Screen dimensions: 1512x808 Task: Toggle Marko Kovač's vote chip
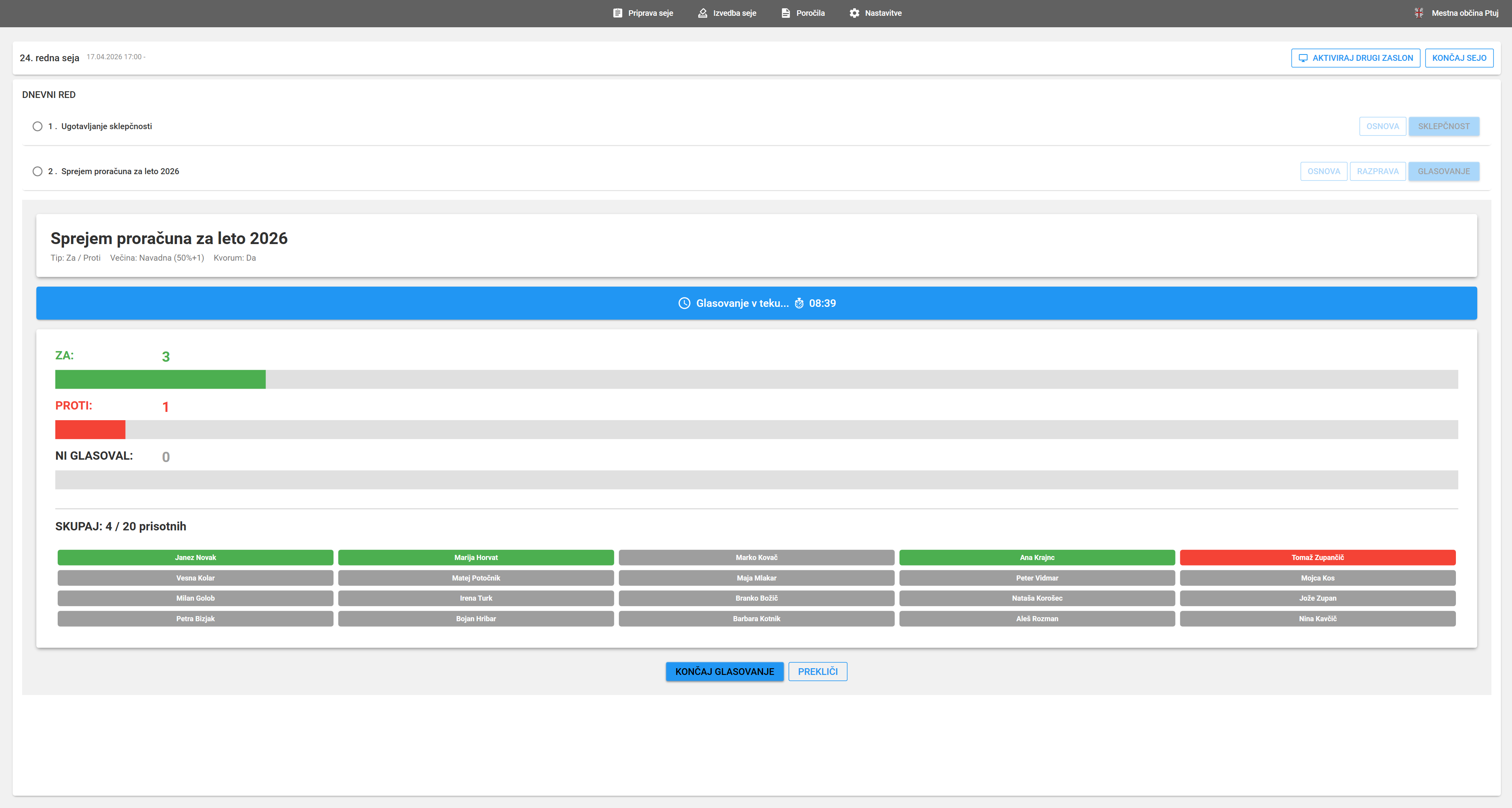tap(756, 558)
